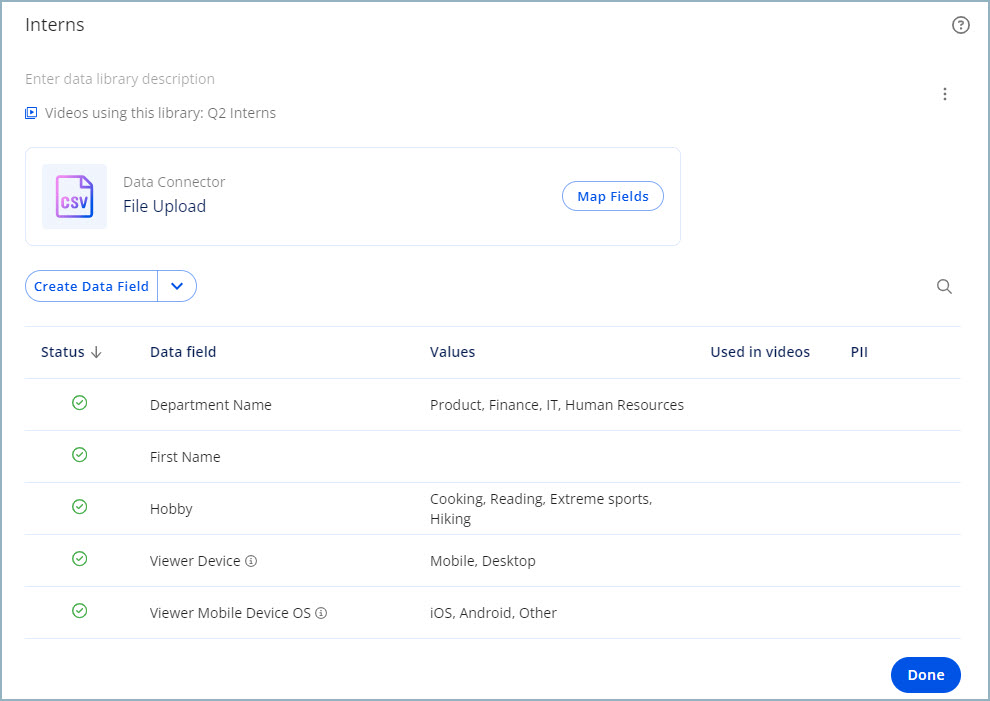Click the Create Data Field button
990x701 pixels.
(91, 286)
